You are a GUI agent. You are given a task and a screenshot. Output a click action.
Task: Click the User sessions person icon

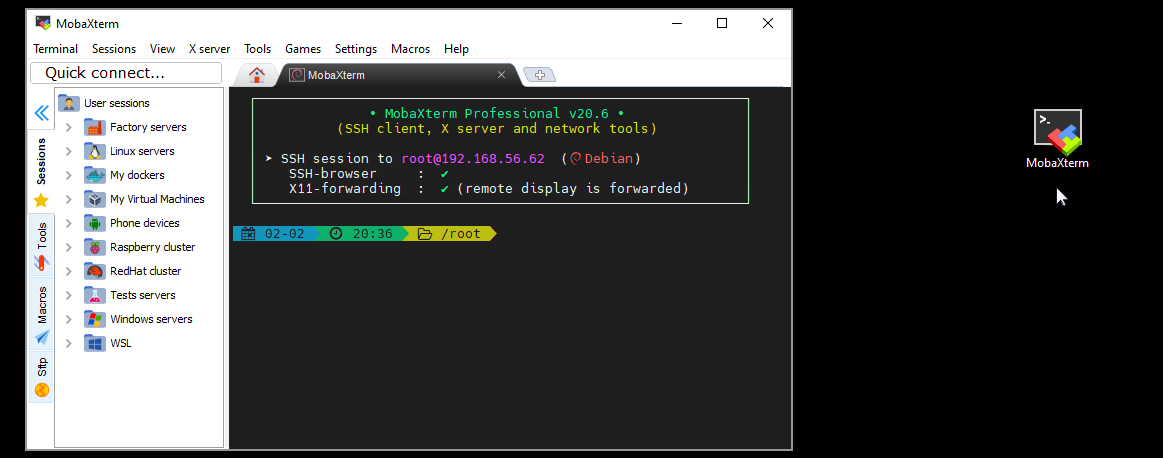pos(69,103)
